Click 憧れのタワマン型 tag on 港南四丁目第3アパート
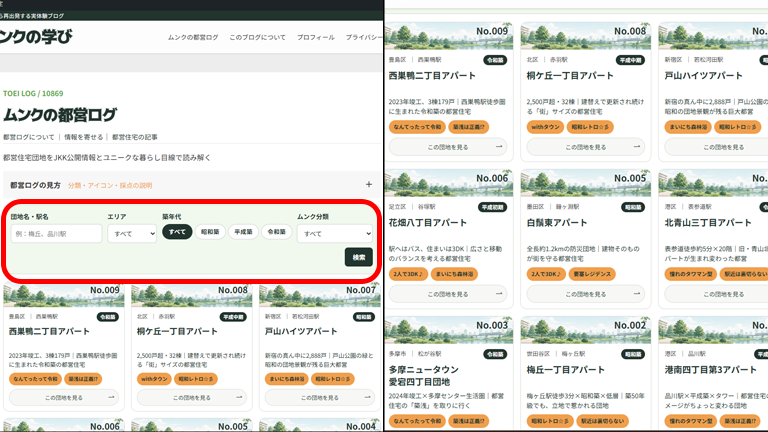This screenshot has width=768, height=432. click(x=691, y=421)
